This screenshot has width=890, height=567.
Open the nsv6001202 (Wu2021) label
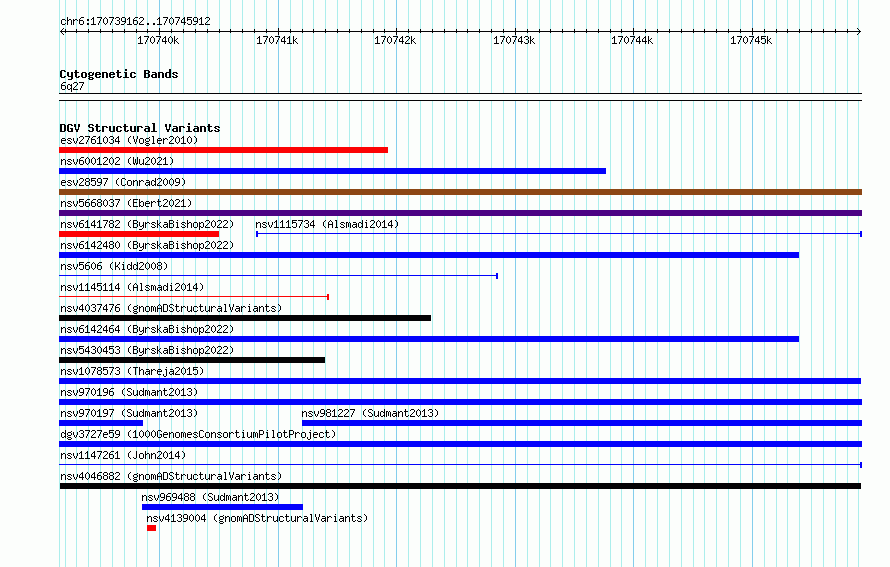(117, 161)
